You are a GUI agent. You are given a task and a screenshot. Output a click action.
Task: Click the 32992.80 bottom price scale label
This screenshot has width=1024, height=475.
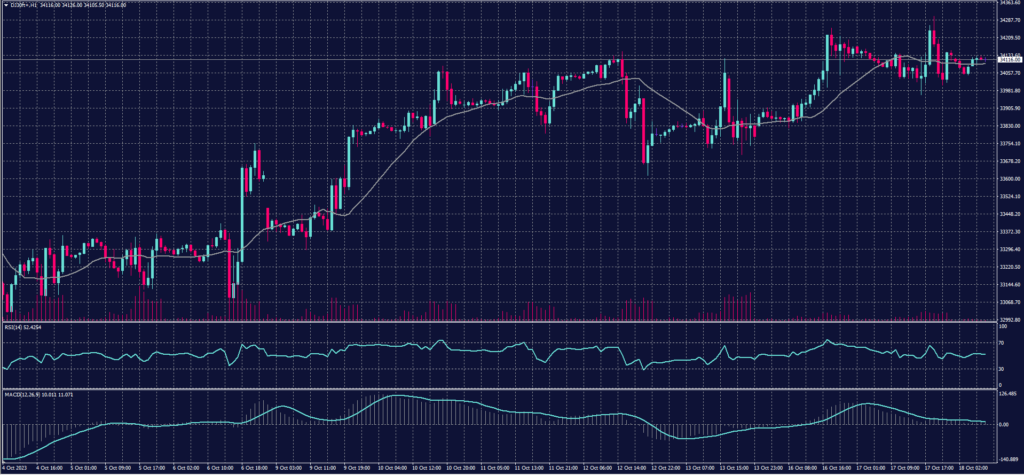(1004, 319)
